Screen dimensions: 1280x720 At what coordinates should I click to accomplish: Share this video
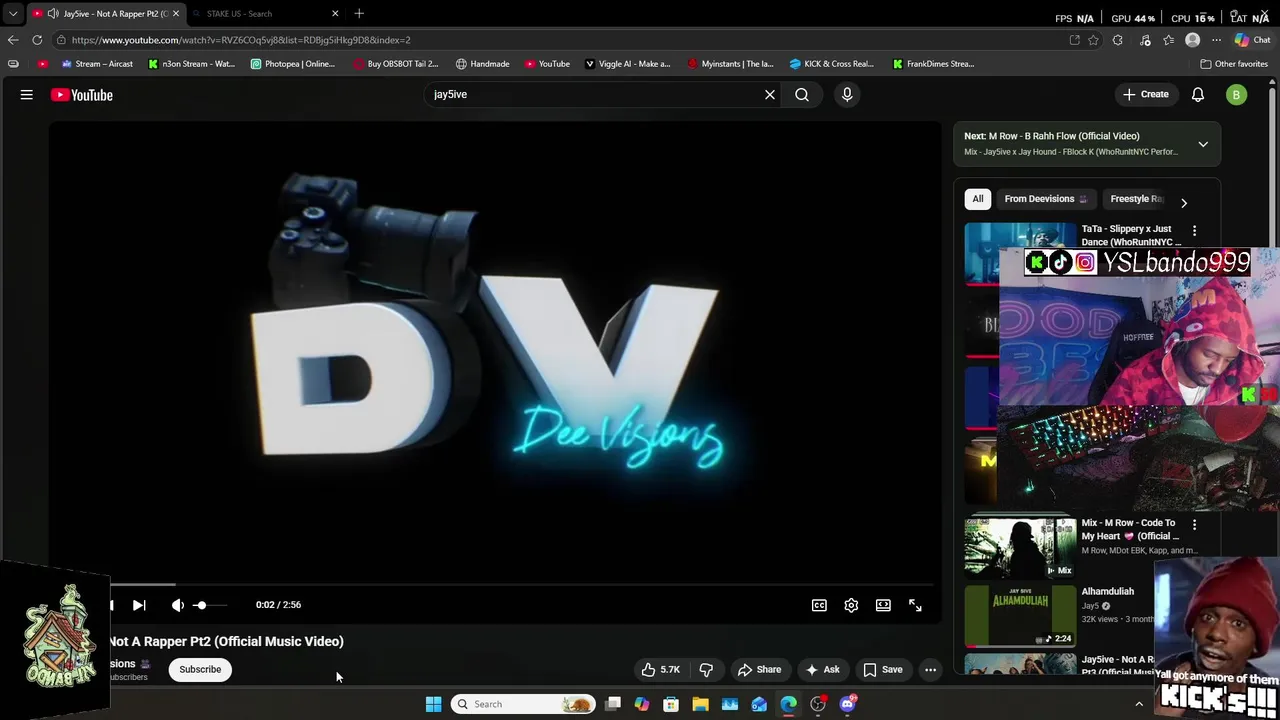[759, 670]
